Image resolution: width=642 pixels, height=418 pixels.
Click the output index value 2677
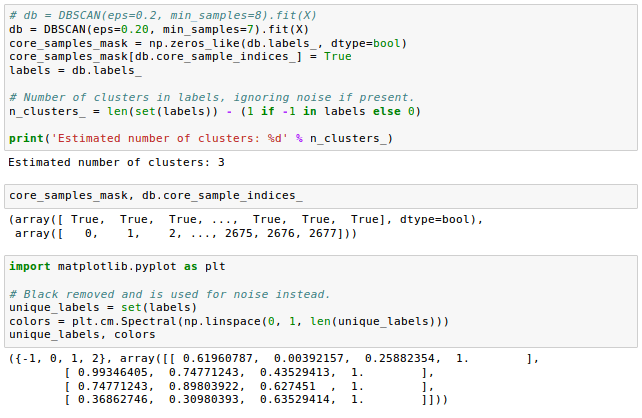click(323, 233)
